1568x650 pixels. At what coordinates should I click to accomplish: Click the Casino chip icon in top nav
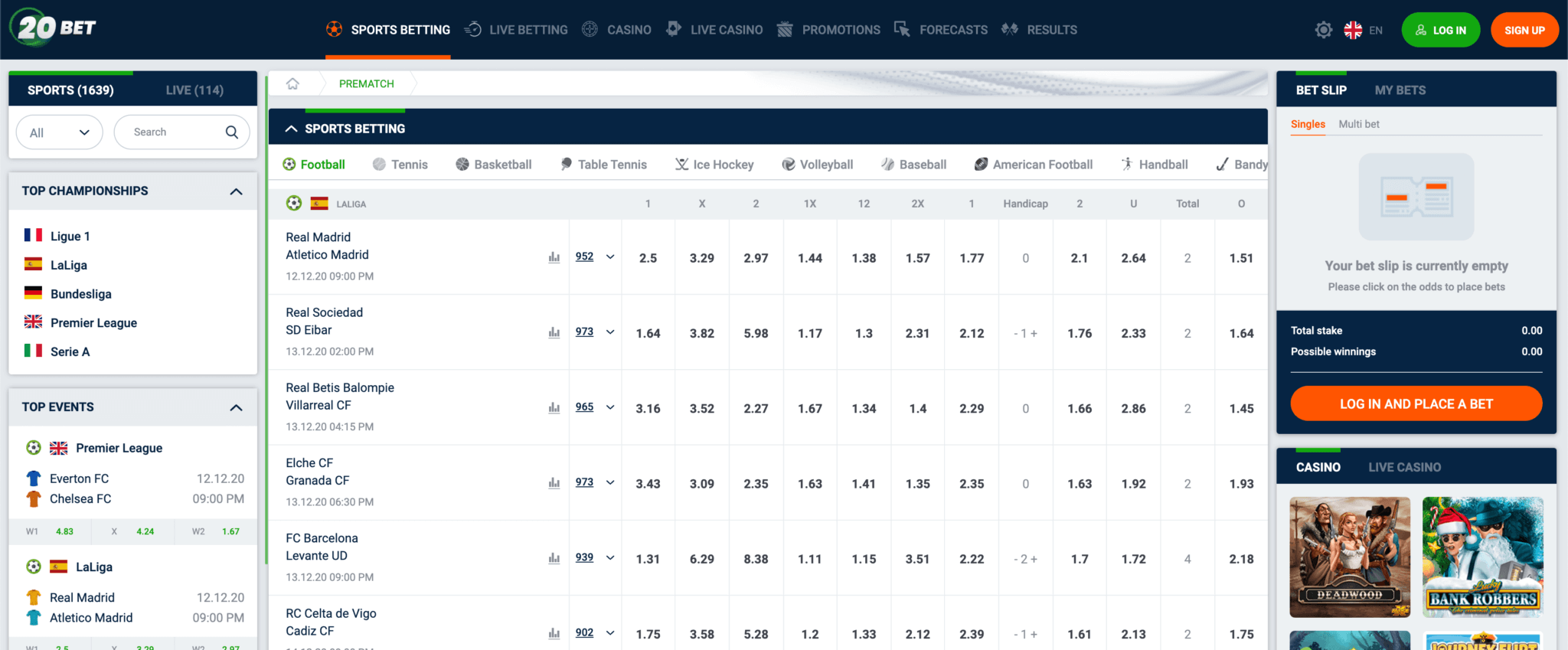590,29
